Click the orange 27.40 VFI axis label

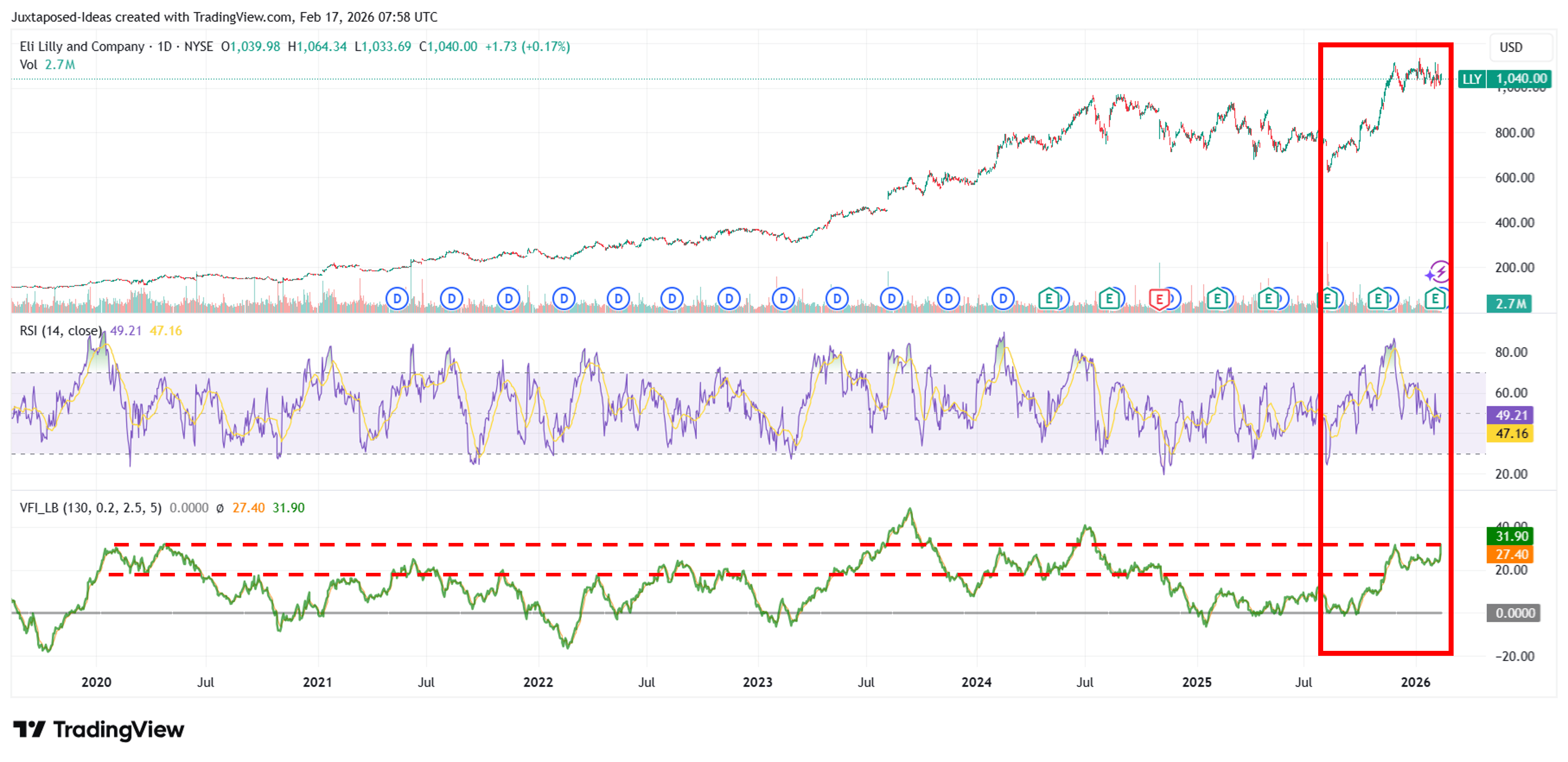(1510, 554)
